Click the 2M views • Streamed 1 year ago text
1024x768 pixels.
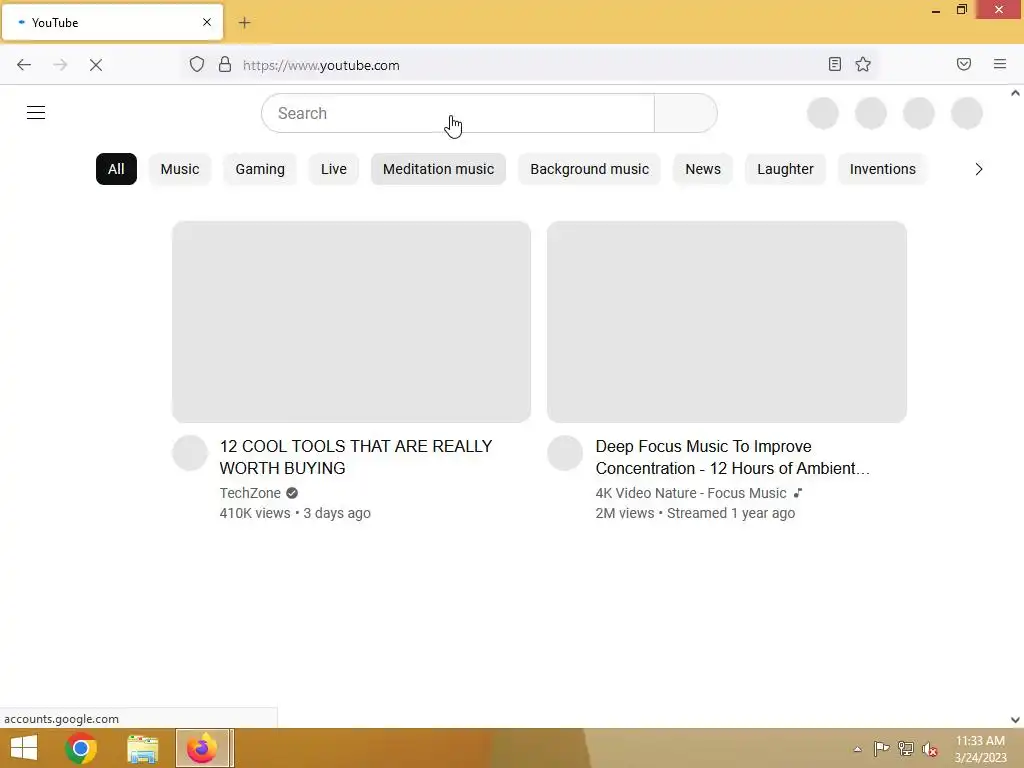(x=695, y=513)
